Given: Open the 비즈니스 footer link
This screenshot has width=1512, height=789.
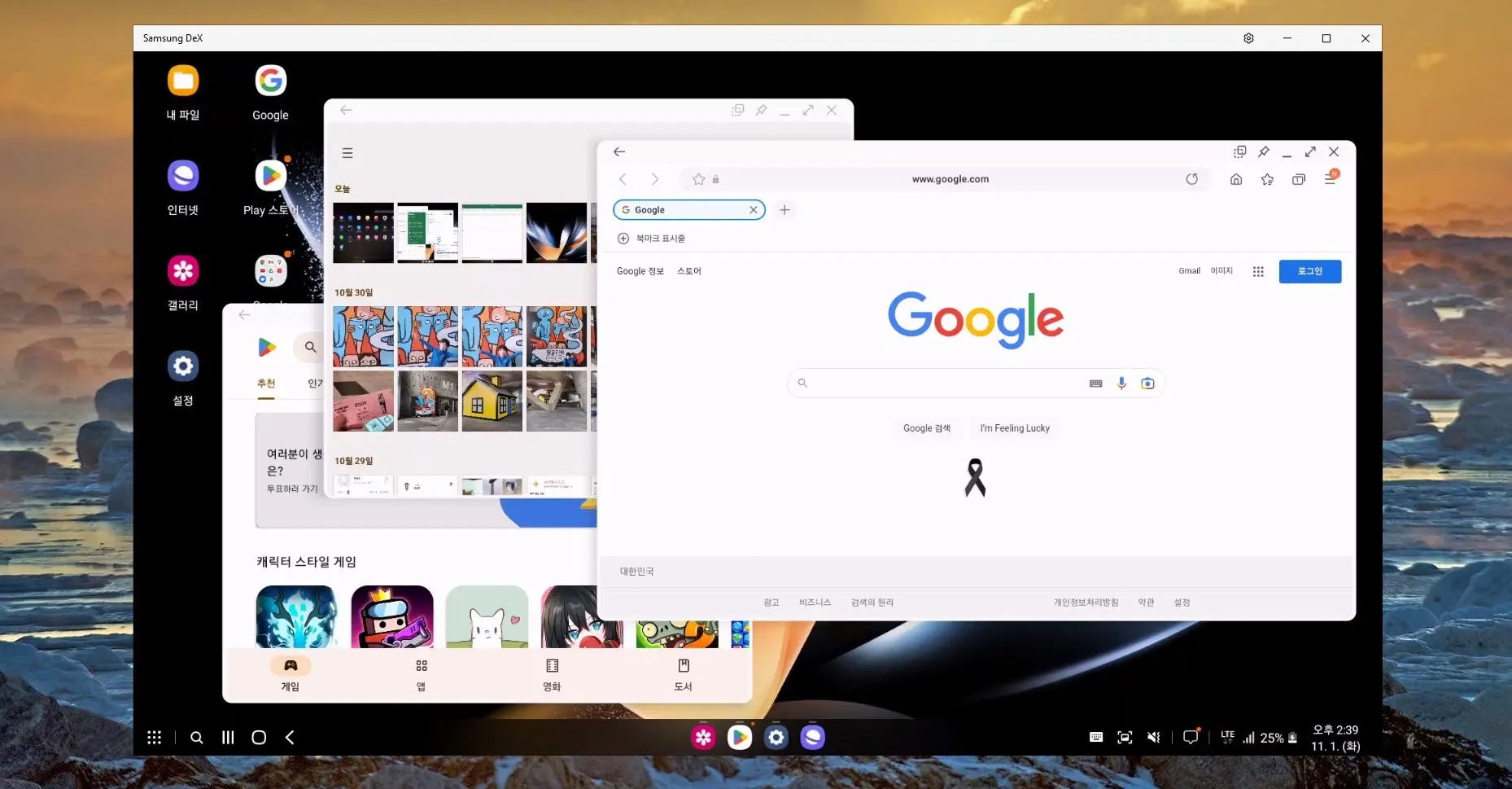Looking at the screenshot, I should pos(815,603).
